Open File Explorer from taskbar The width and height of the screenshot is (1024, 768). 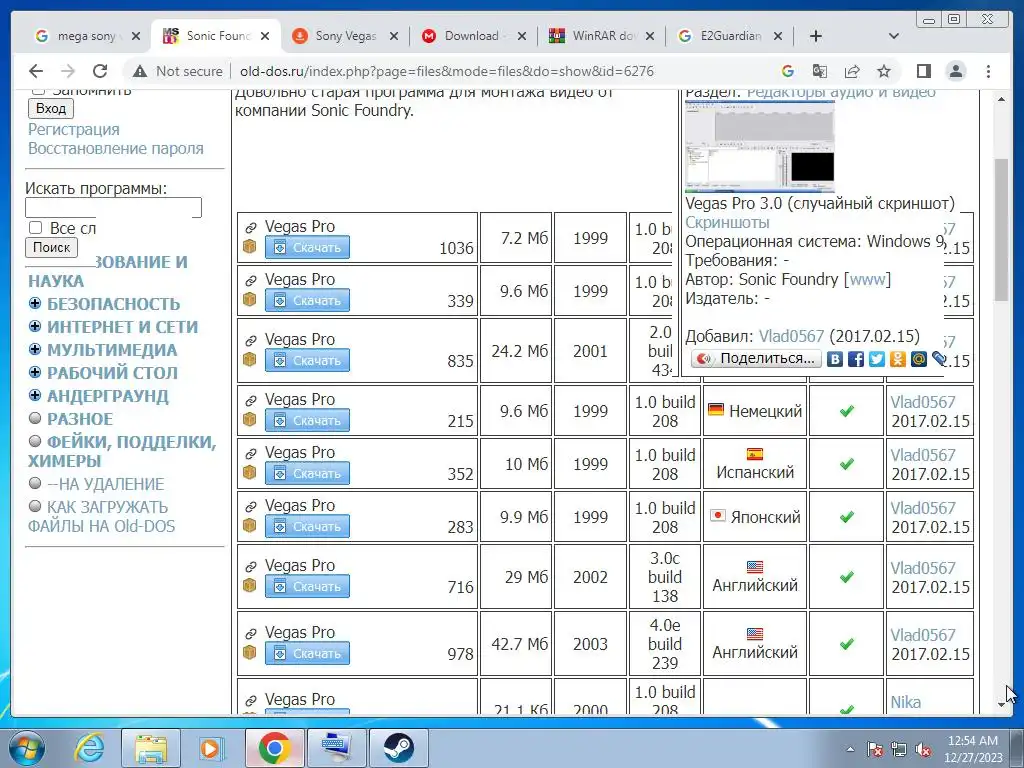tap(151, 748)
